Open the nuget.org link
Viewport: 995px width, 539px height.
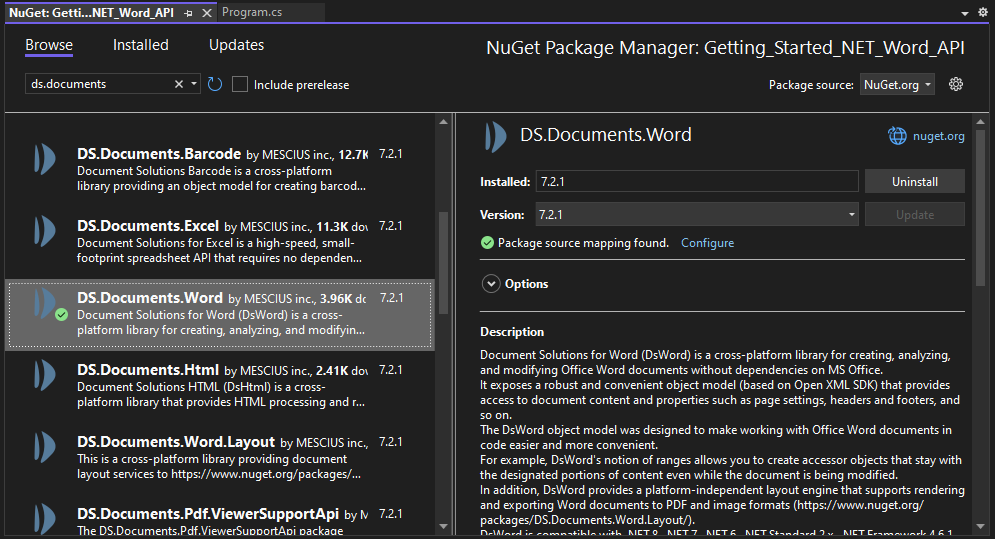tap(939, 136)
